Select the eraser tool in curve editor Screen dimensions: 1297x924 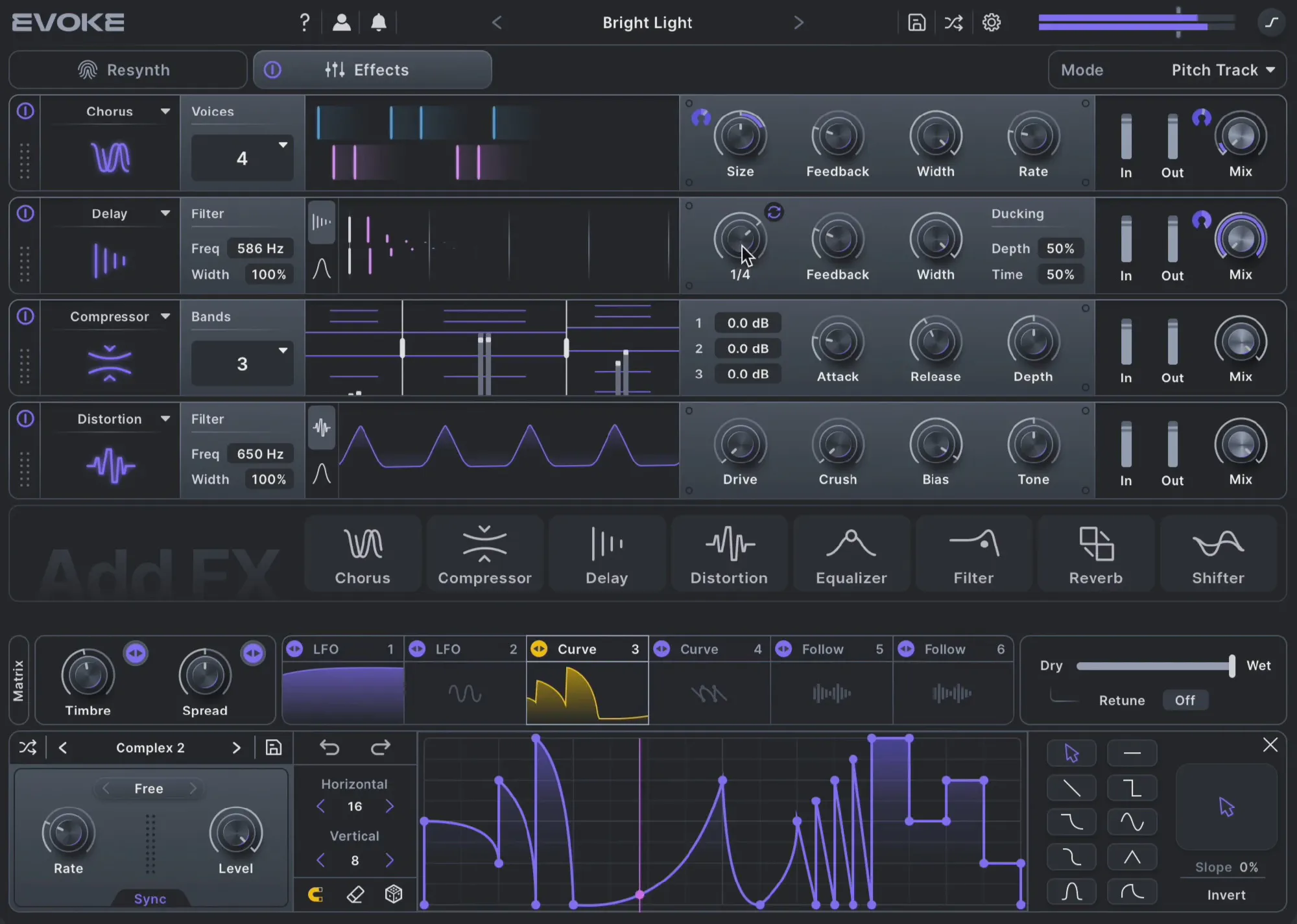[355, 895]
